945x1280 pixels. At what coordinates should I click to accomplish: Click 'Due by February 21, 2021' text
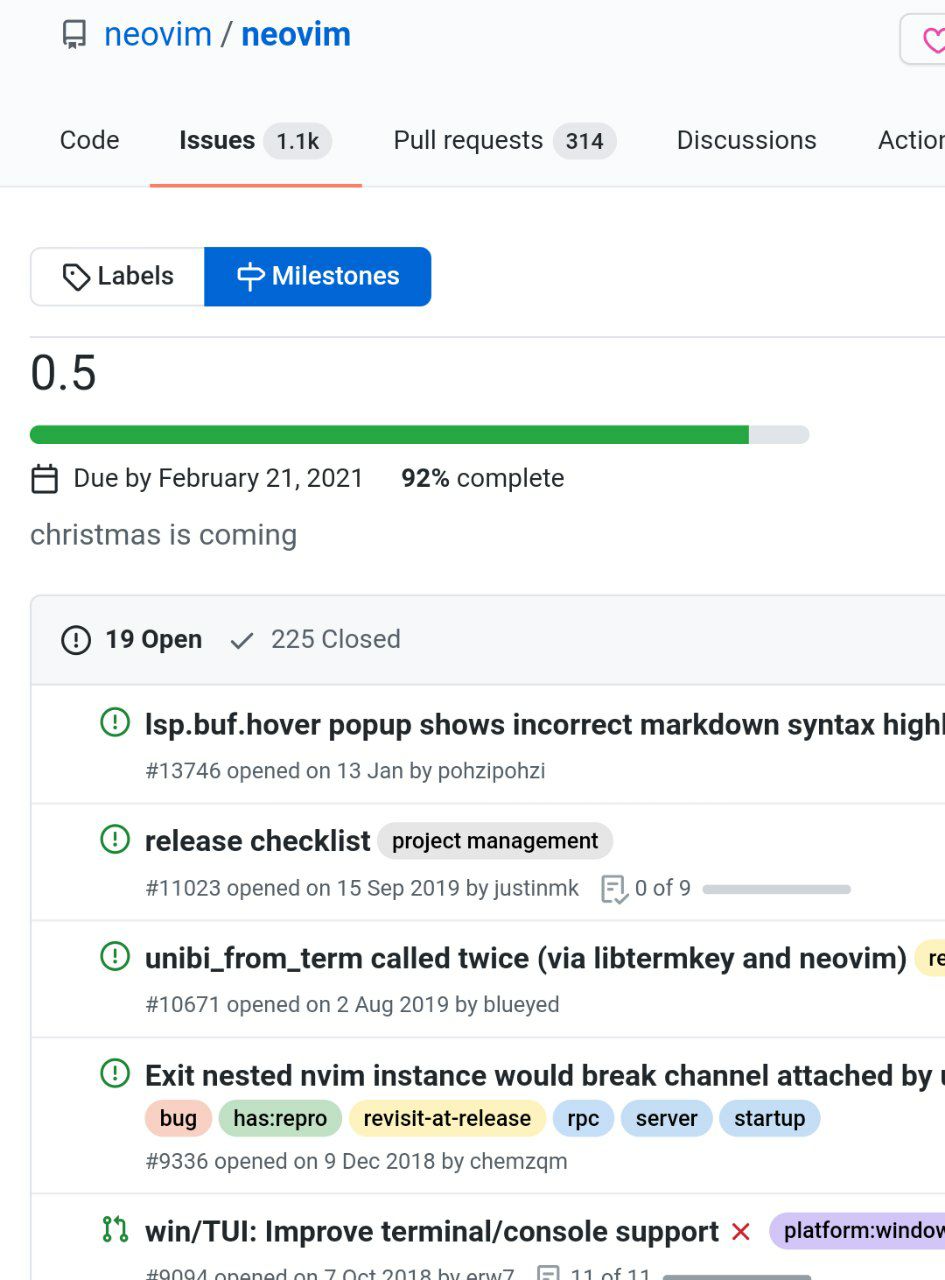219,478
